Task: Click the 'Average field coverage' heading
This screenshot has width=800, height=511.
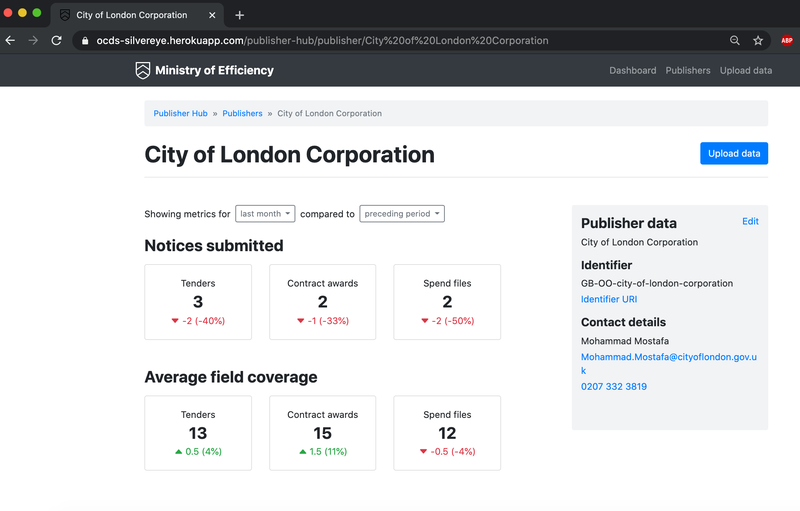Action: (x=231, y=377)
